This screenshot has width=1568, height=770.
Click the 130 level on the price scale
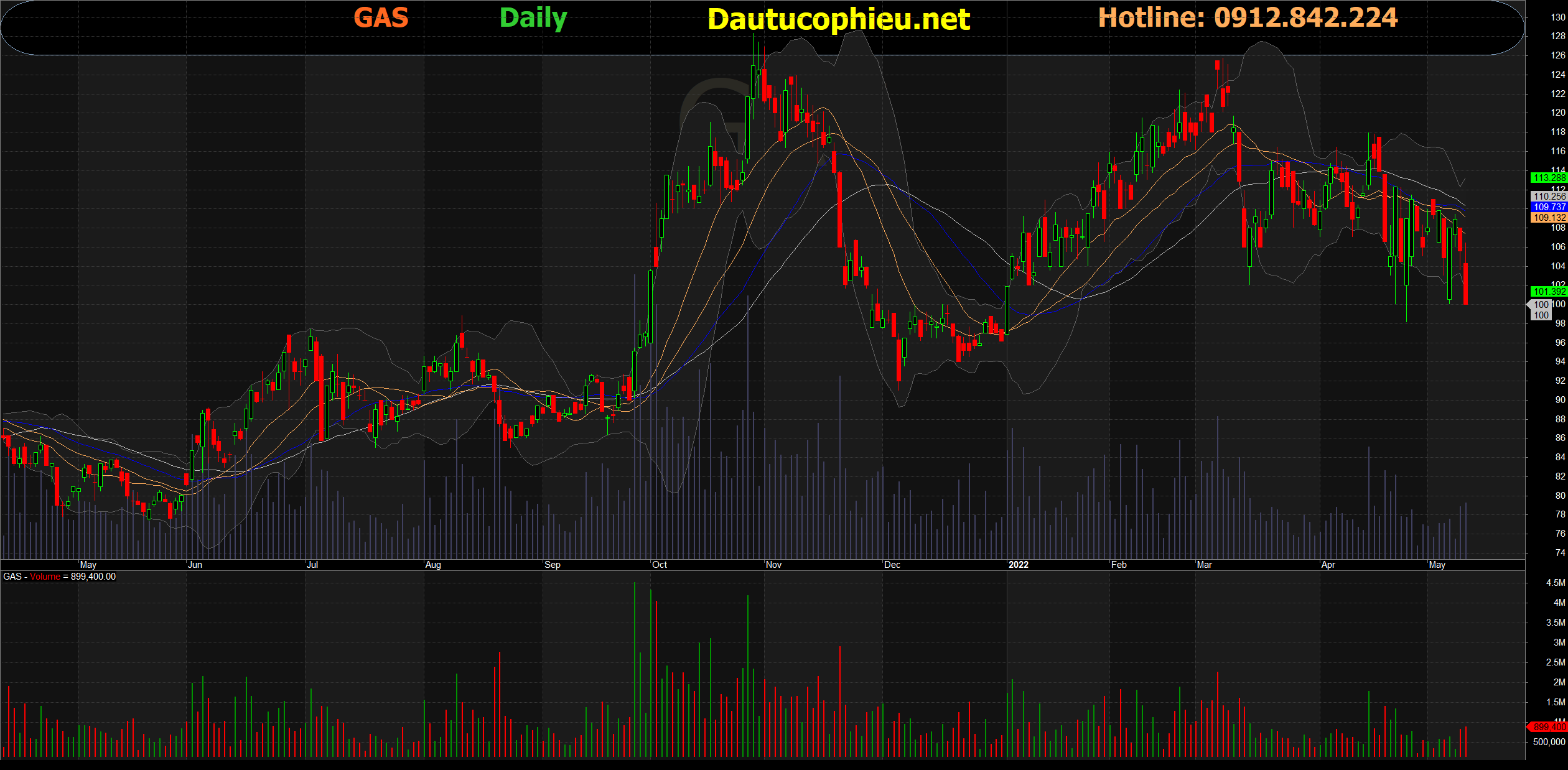tap(1557, 17)
